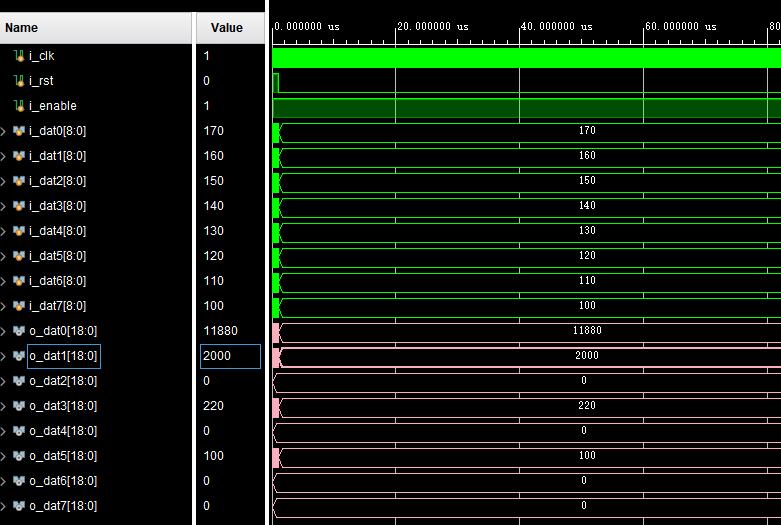Click the value 220 in Value column
This screenshot has width=781, height=525.
pos(213,405)
